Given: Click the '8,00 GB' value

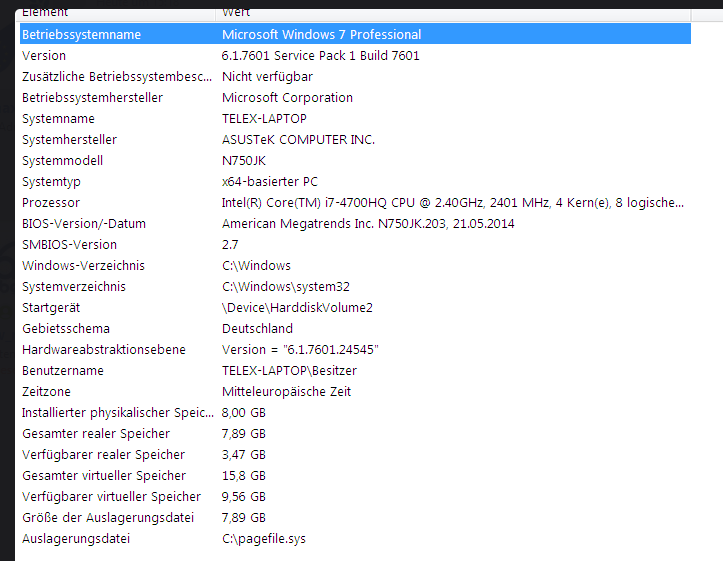Looking at the screenshot, I should [x=243, y=413].
